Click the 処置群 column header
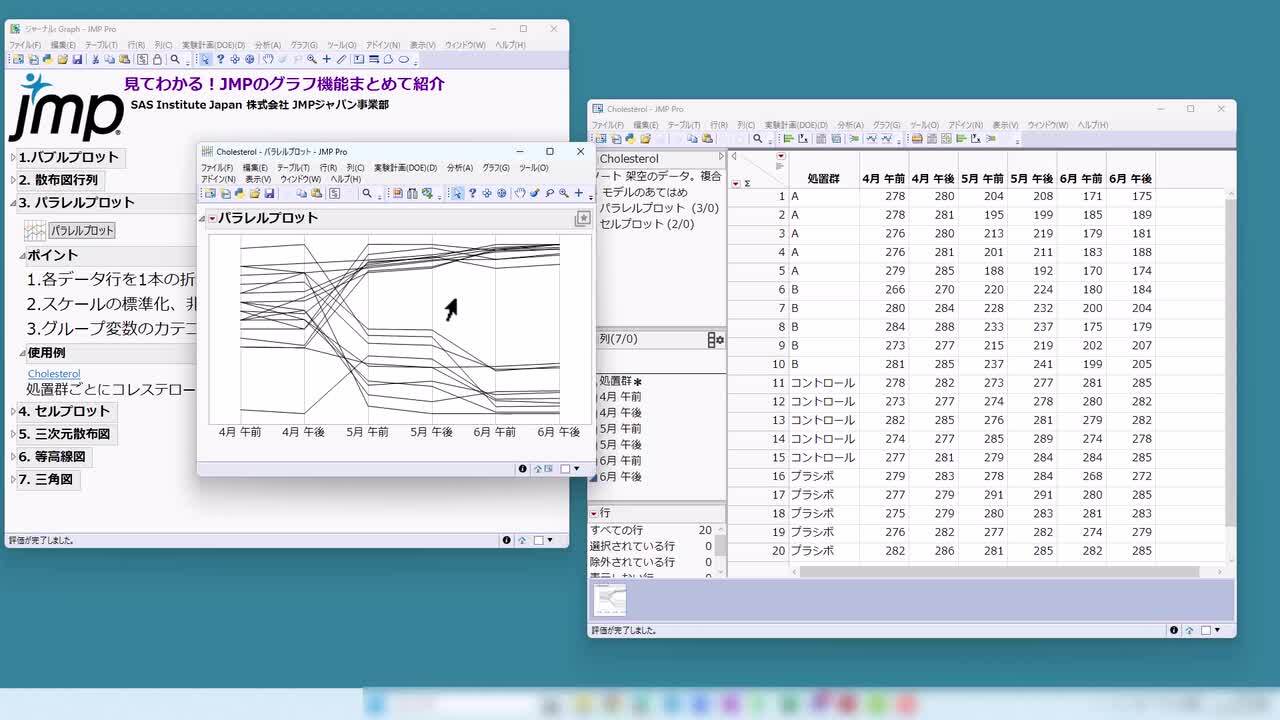This screenshot has height=720, width=1280. (x=823, y=179)
